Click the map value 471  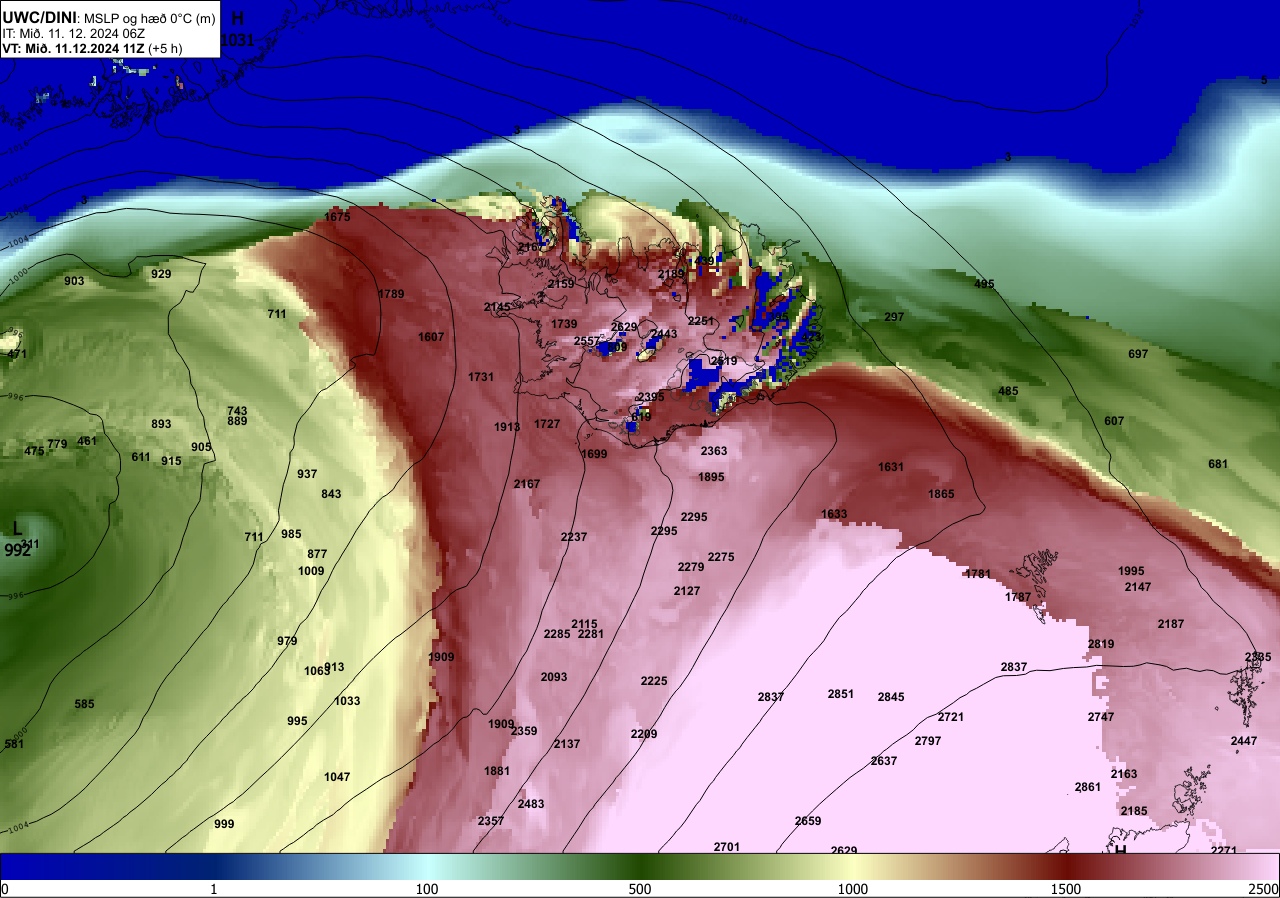tap(17, 354)
